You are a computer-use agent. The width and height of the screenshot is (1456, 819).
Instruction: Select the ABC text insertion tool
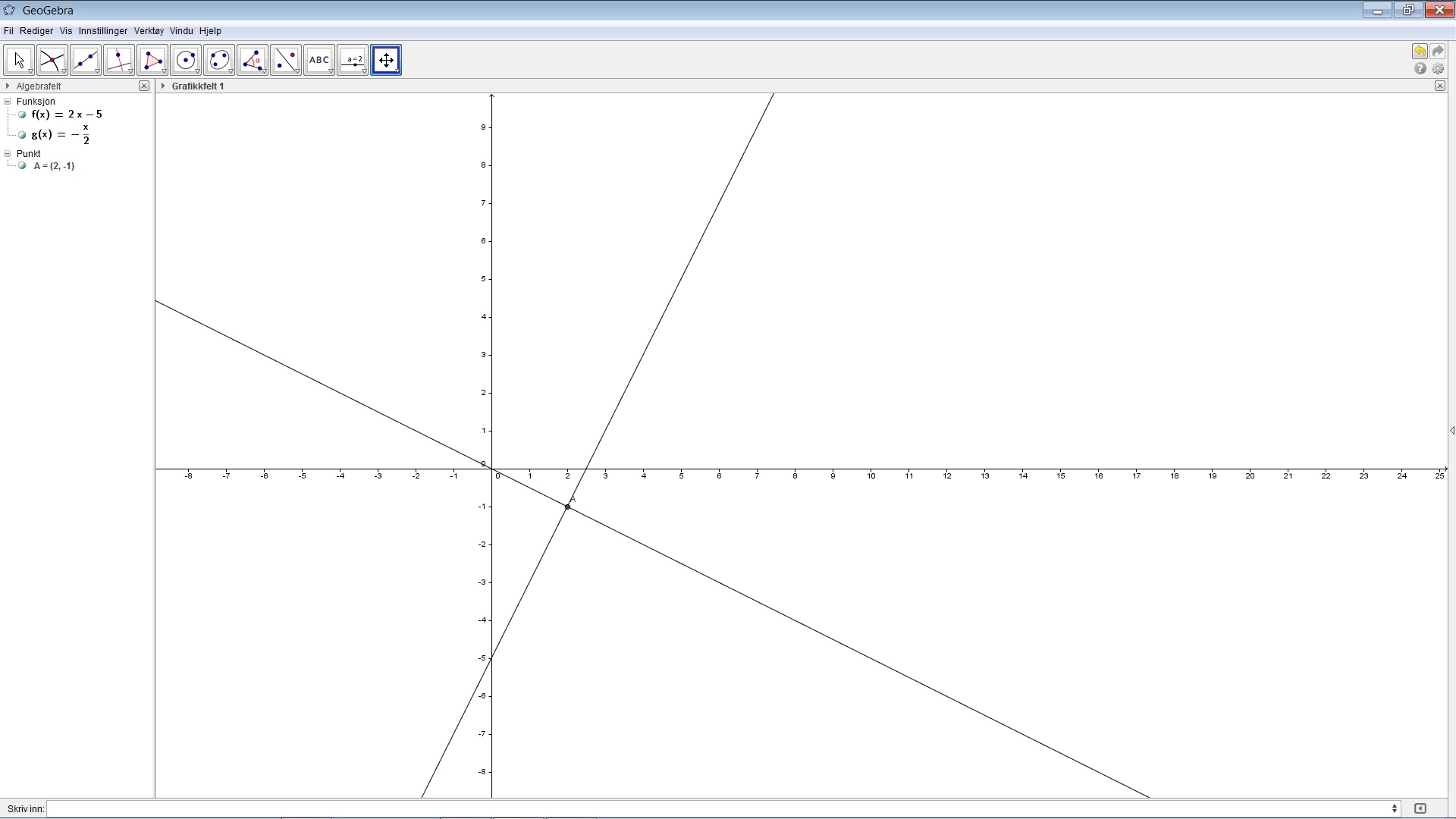319,60
